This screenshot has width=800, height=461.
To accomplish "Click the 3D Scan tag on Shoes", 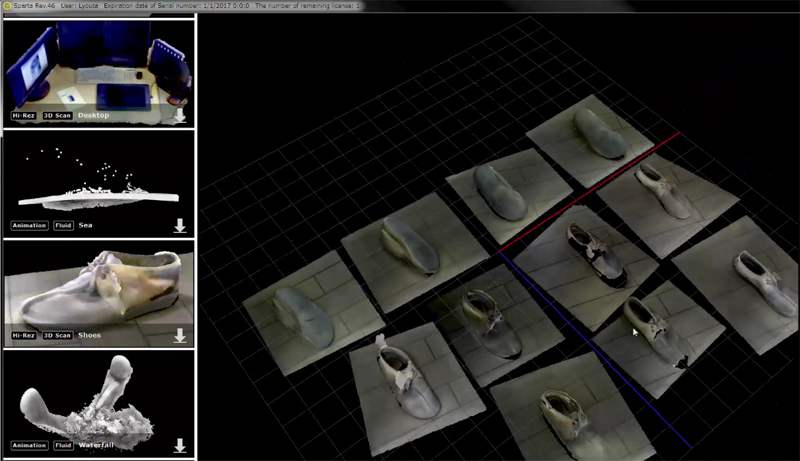I will pyautogui.click(x=56, y=336).
